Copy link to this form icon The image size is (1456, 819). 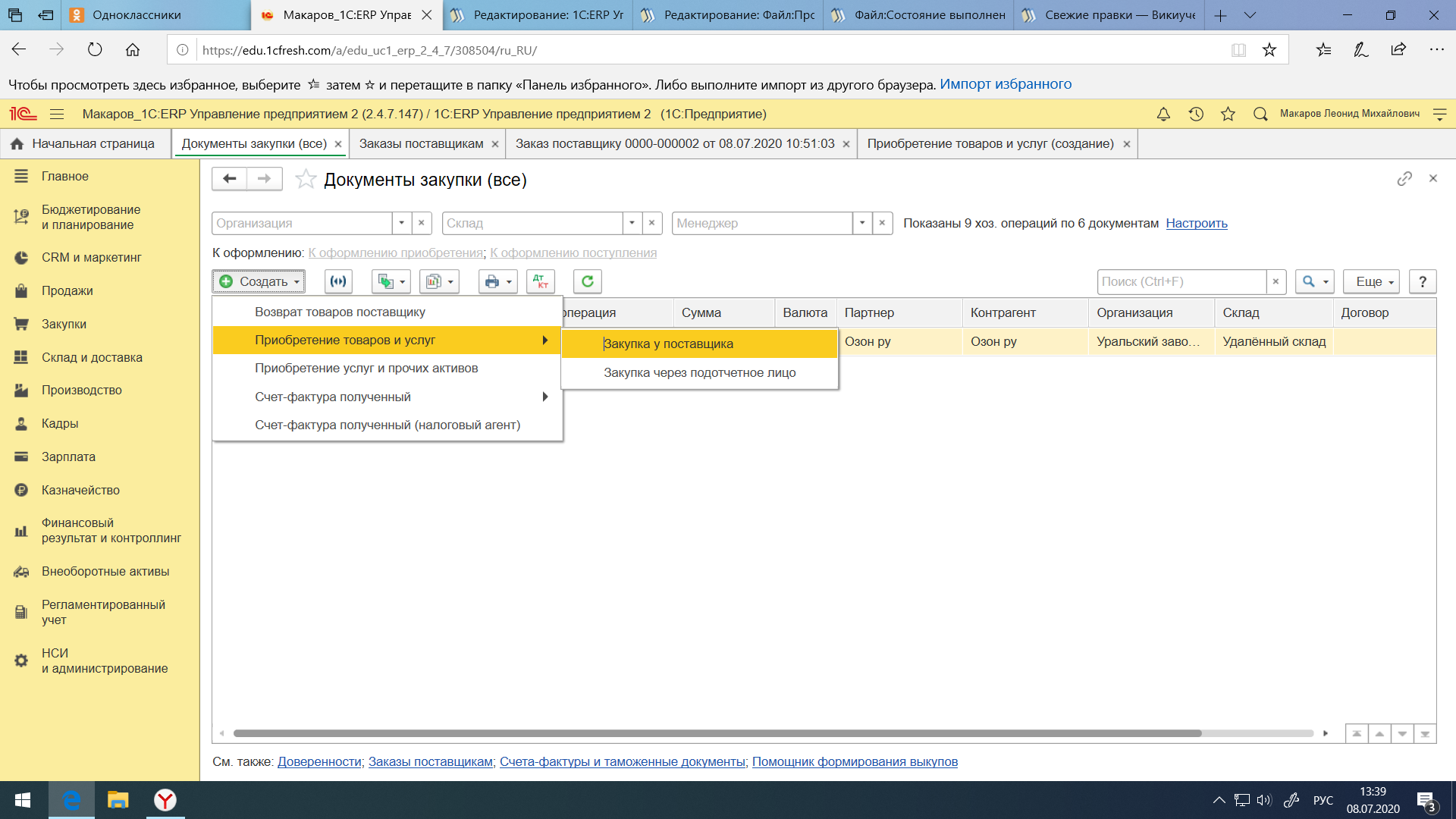point(1404,178)
